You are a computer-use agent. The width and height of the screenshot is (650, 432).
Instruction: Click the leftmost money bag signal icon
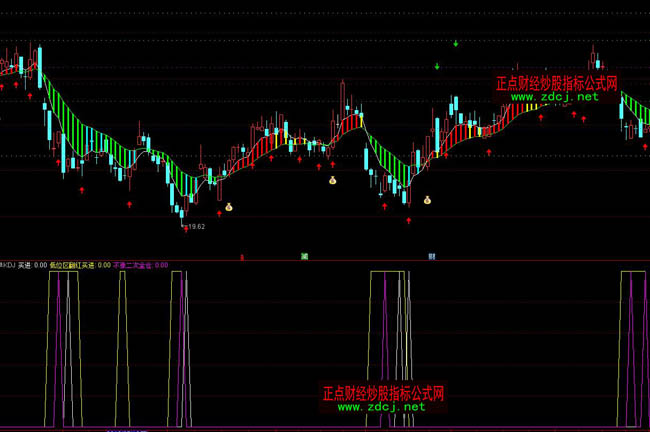228,207
